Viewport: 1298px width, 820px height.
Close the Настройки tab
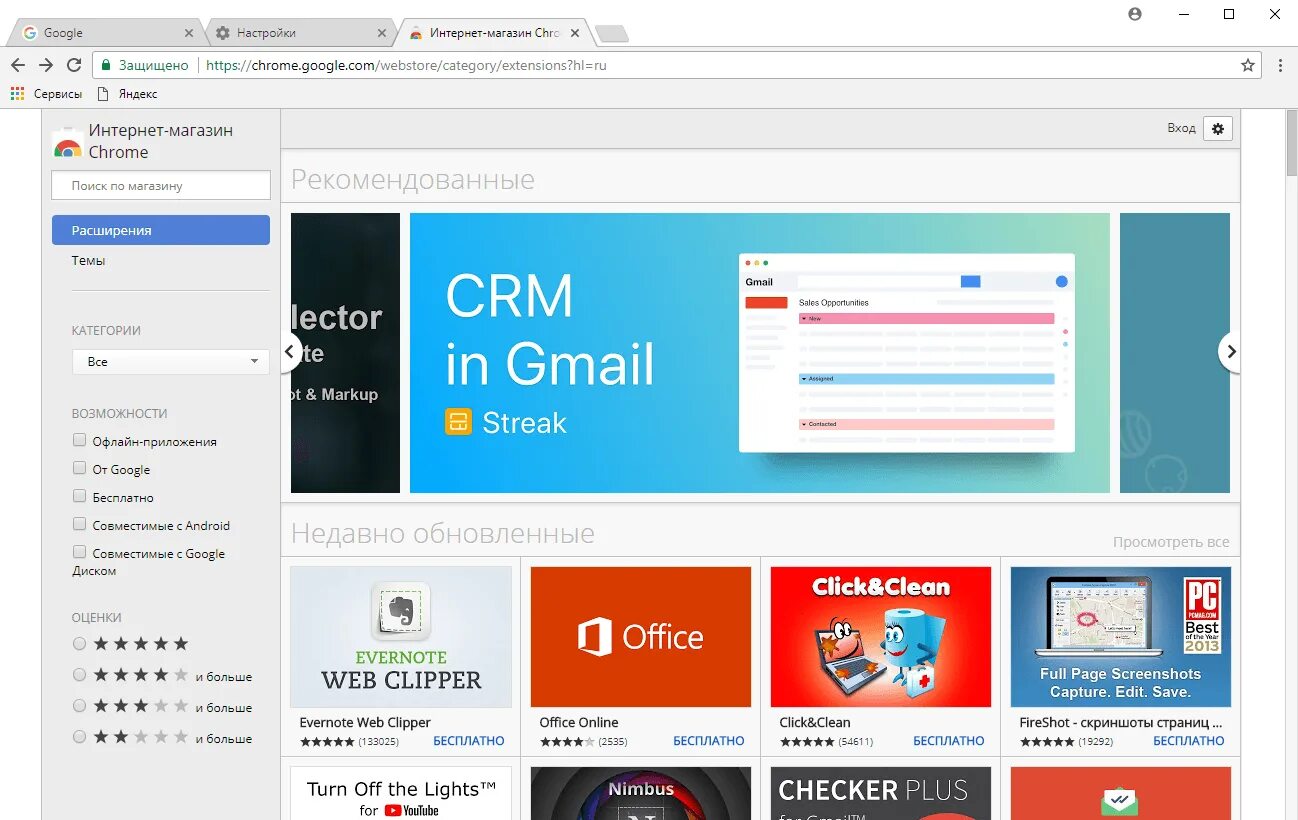pyautogui.click(x=381, y=33)
